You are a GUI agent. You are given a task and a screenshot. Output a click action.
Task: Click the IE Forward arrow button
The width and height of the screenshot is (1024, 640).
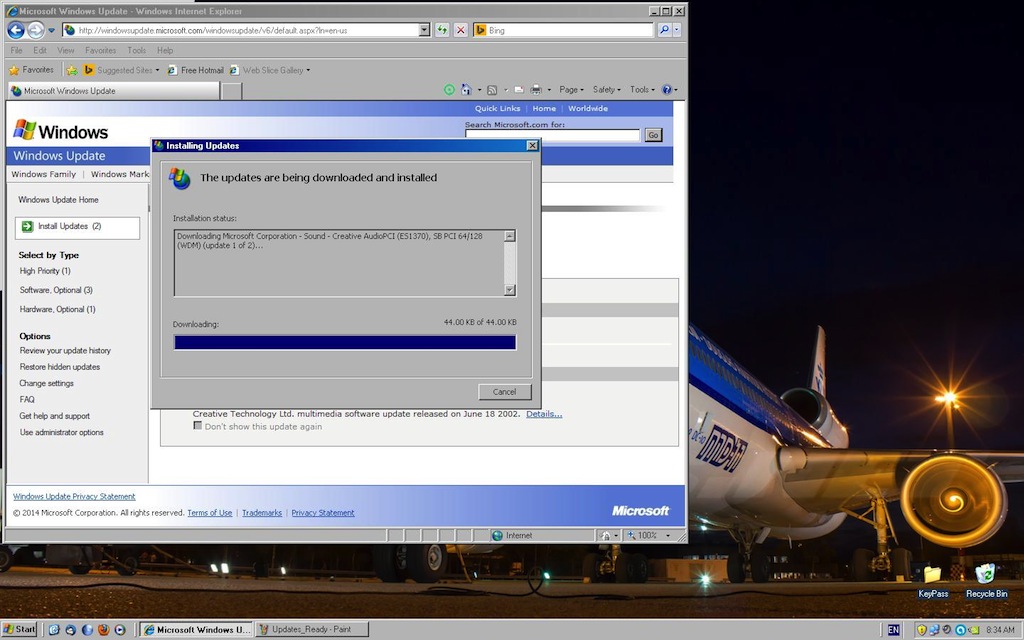pyautogui.click(x=36, y=30)
